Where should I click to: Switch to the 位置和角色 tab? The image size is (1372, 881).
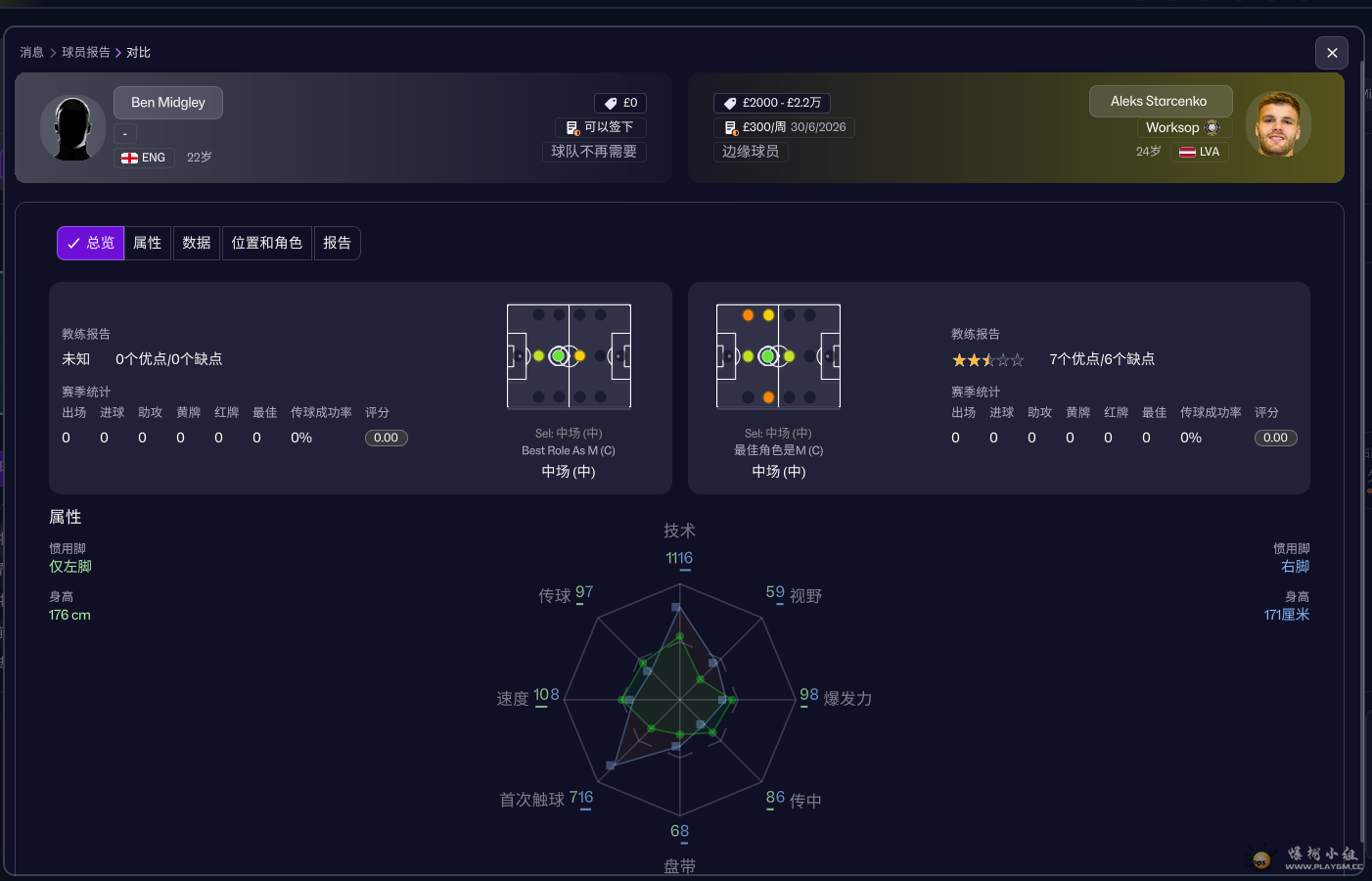tap(266, 243)
